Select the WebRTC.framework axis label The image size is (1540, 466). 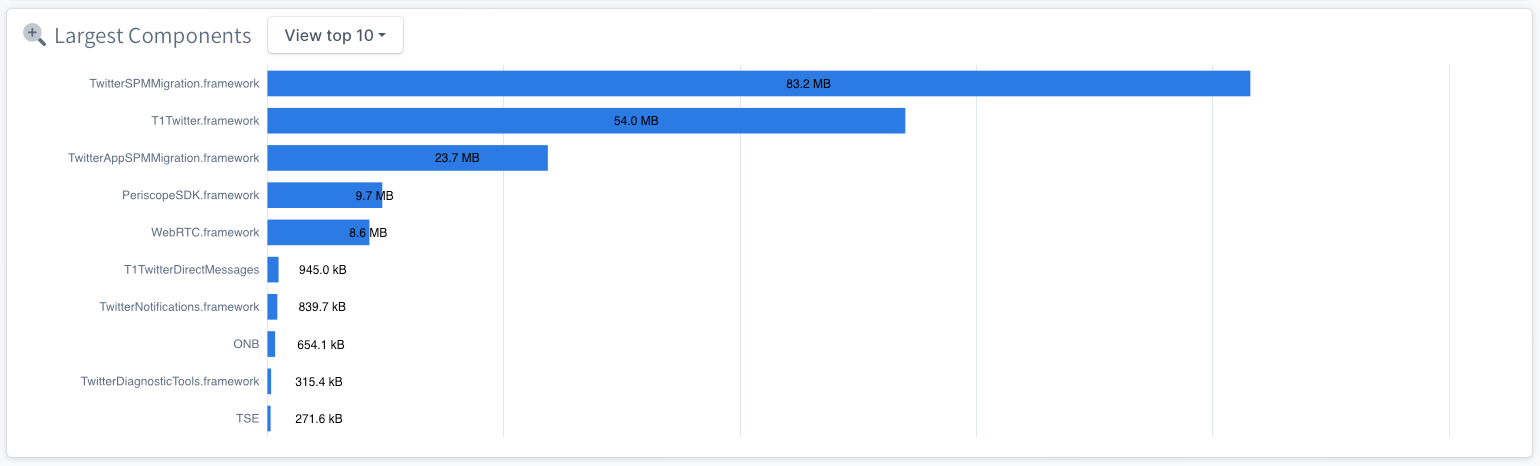pos(205,232)
